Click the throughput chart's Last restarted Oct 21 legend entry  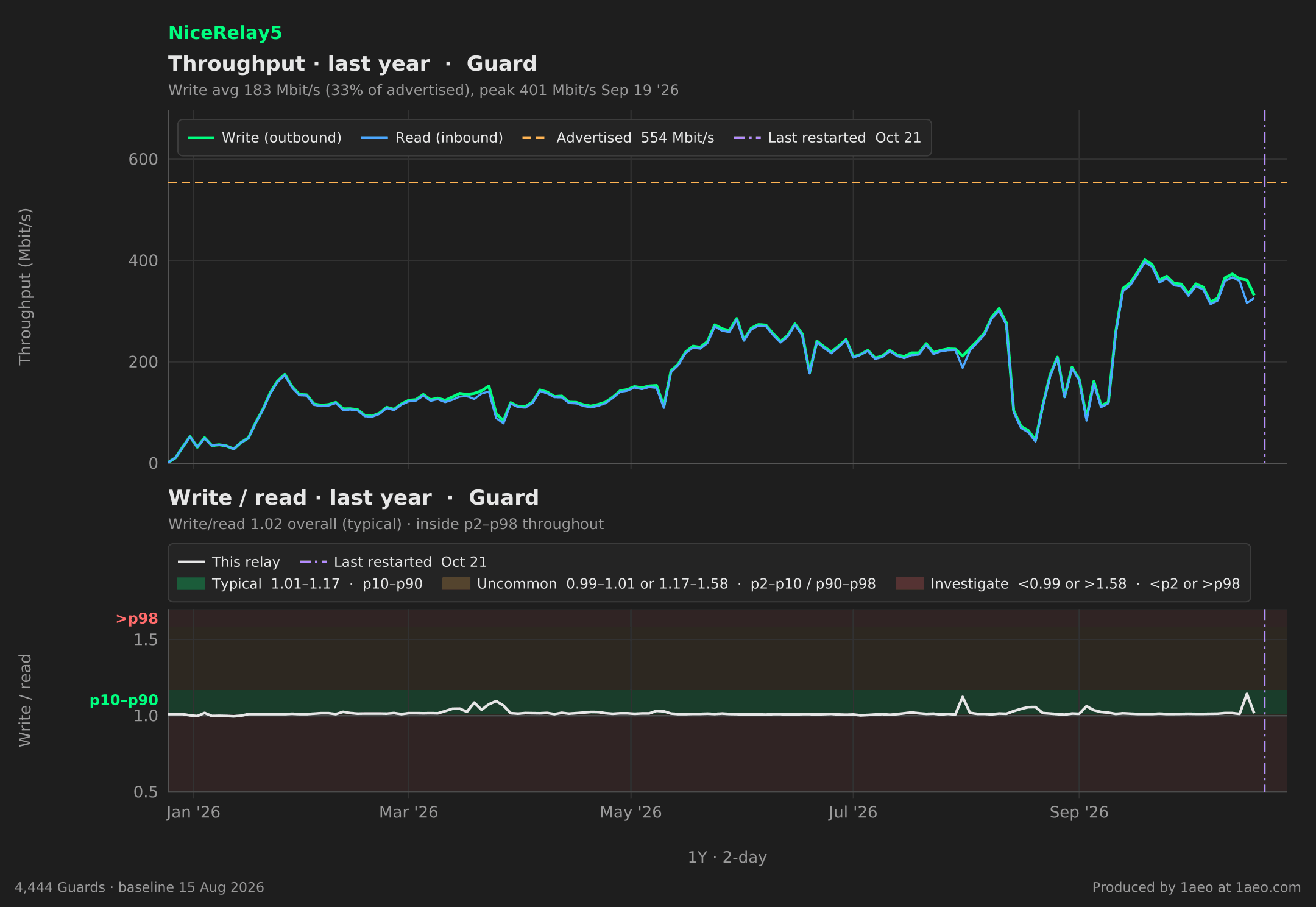[x=827, y=138]
